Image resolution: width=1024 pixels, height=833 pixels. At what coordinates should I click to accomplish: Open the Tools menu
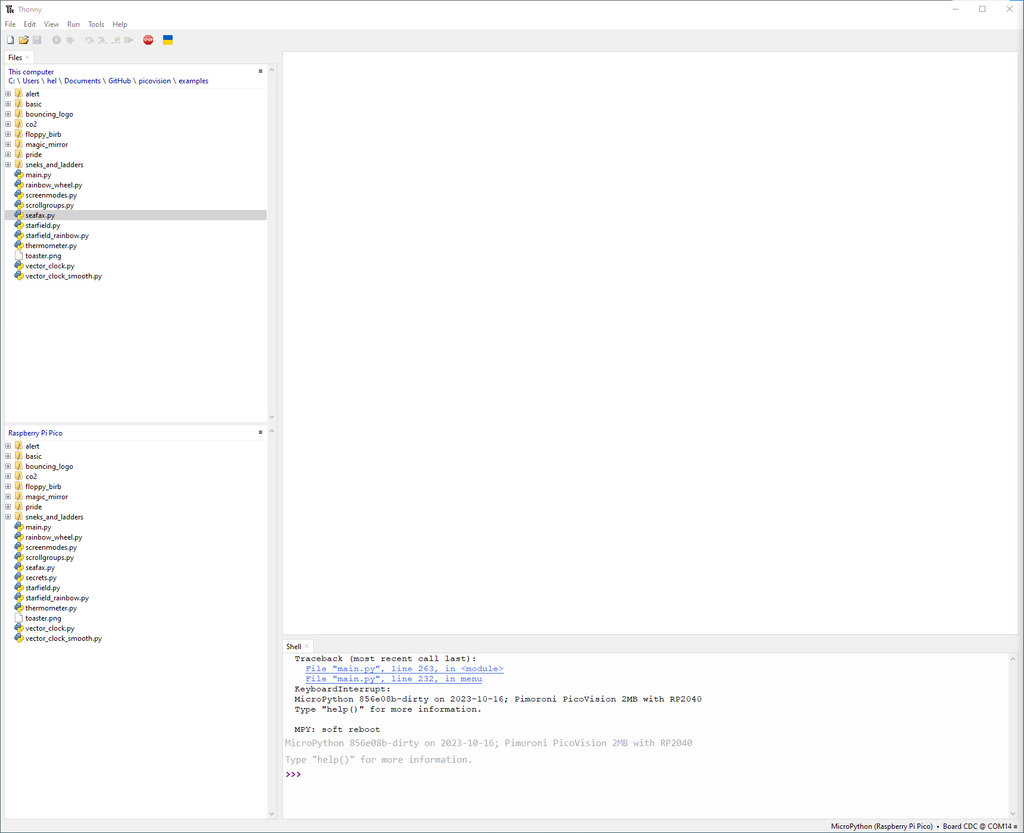(96, 23)
